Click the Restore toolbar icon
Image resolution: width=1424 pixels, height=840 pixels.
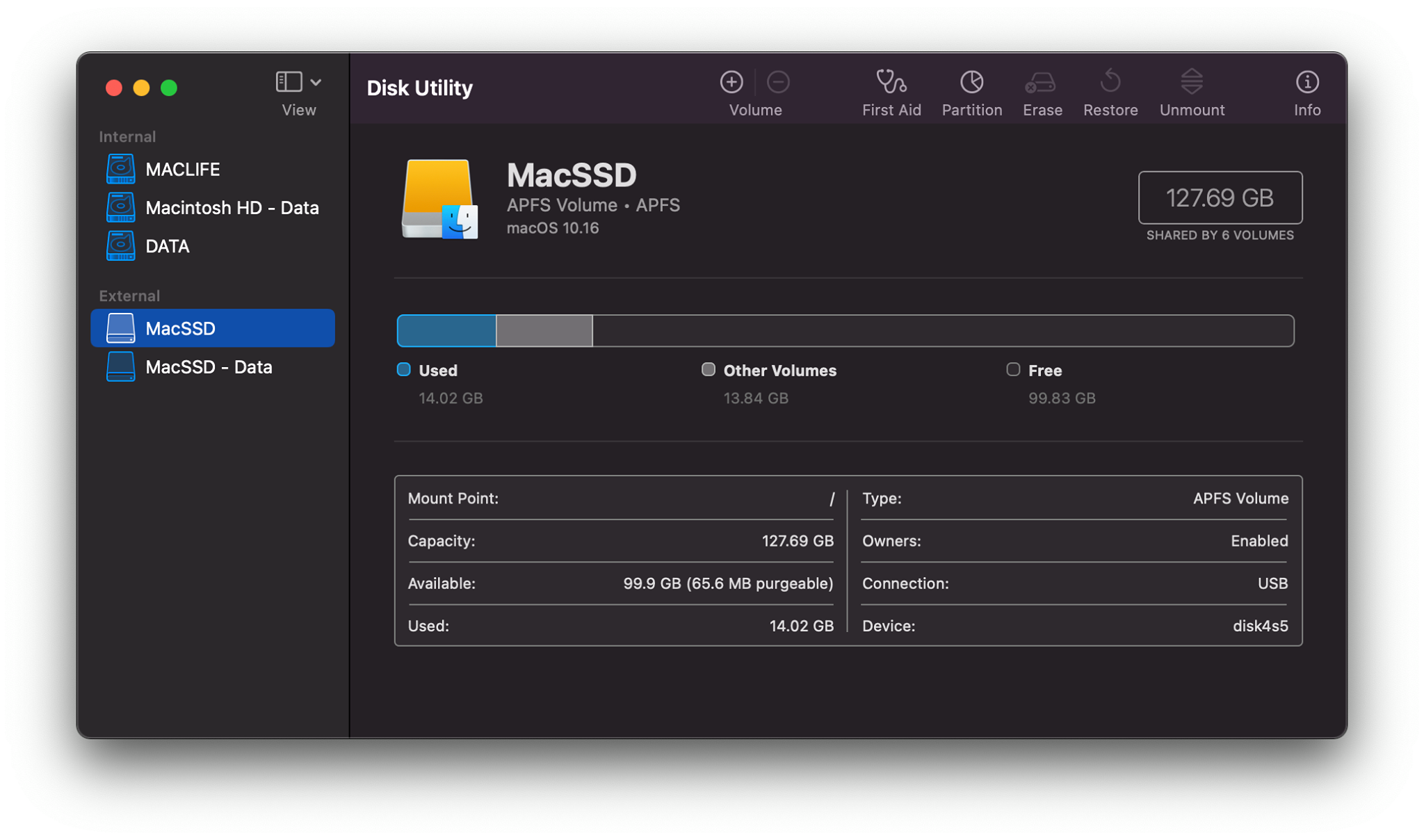pyautogui.click(x=1110, y=83)
